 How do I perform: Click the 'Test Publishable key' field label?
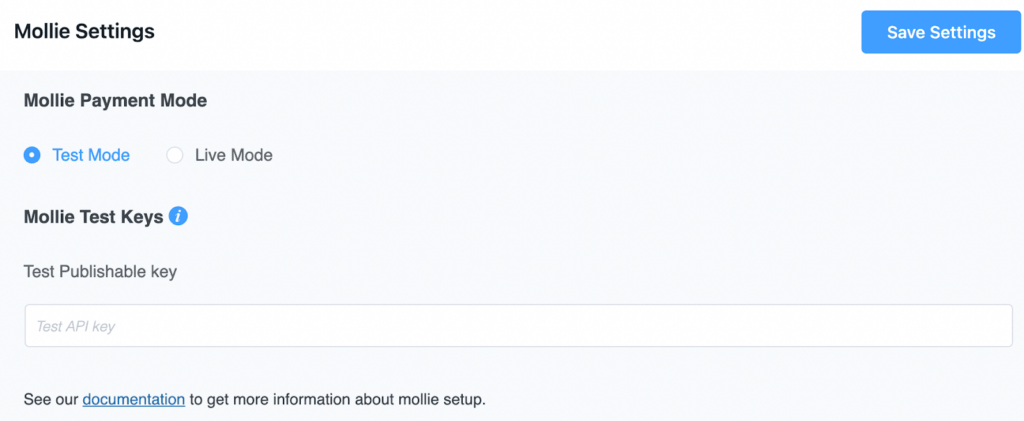[100, 272]
